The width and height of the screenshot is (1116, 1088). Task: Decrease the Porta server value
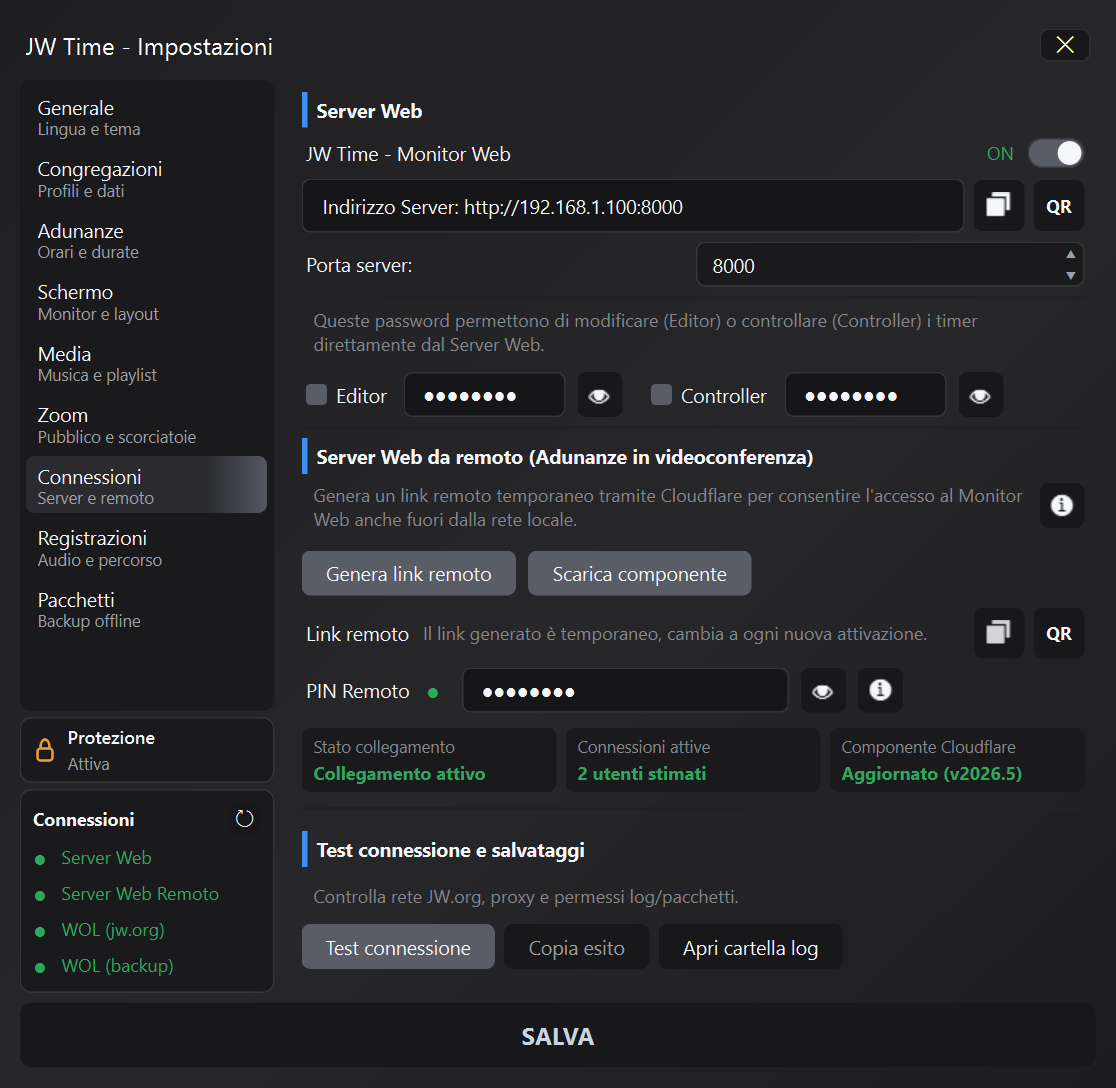click(1070, 275)
